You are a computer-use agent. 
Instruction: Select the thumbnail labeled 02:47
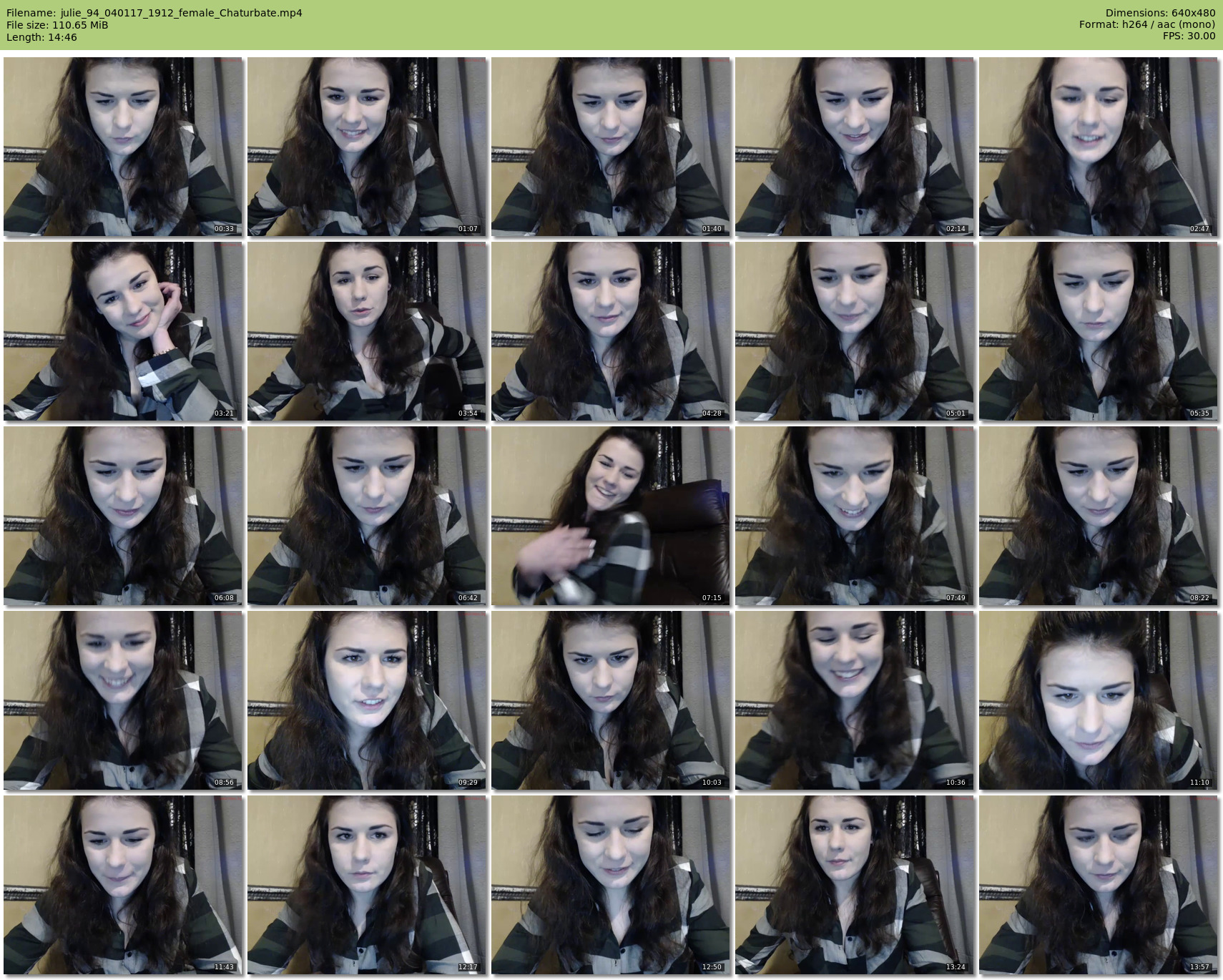tap(1098, 147)
